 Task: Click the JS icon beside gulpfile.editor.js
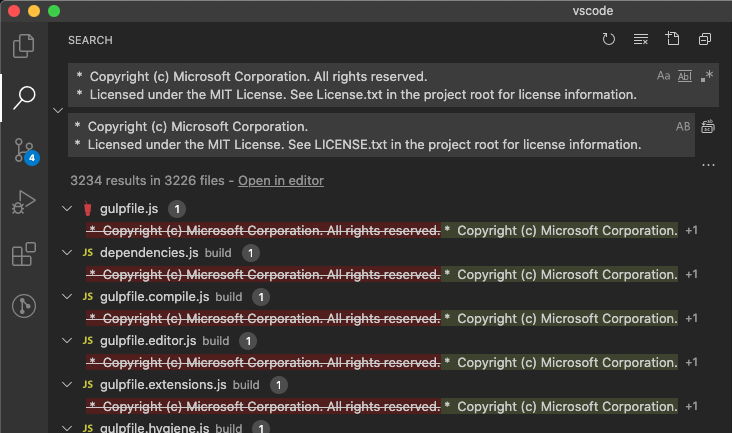(x=88, y=340)
